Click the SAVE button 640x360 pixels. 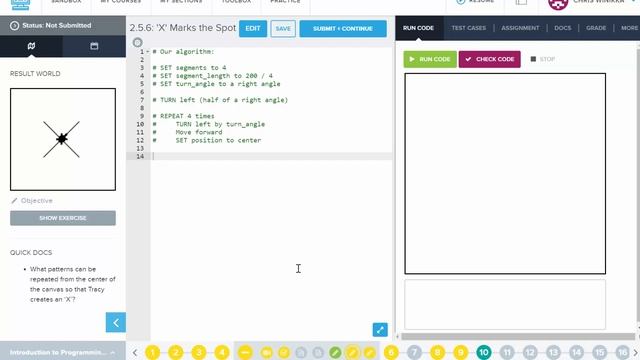coord(283,29)
